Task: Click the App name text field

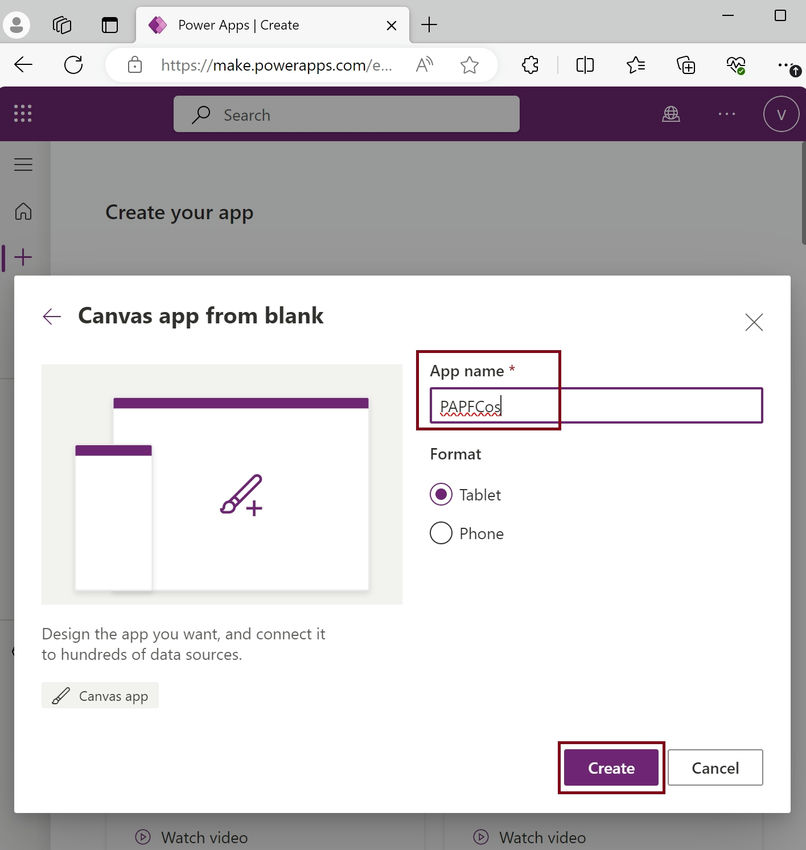Action: [x=596, y=405]
